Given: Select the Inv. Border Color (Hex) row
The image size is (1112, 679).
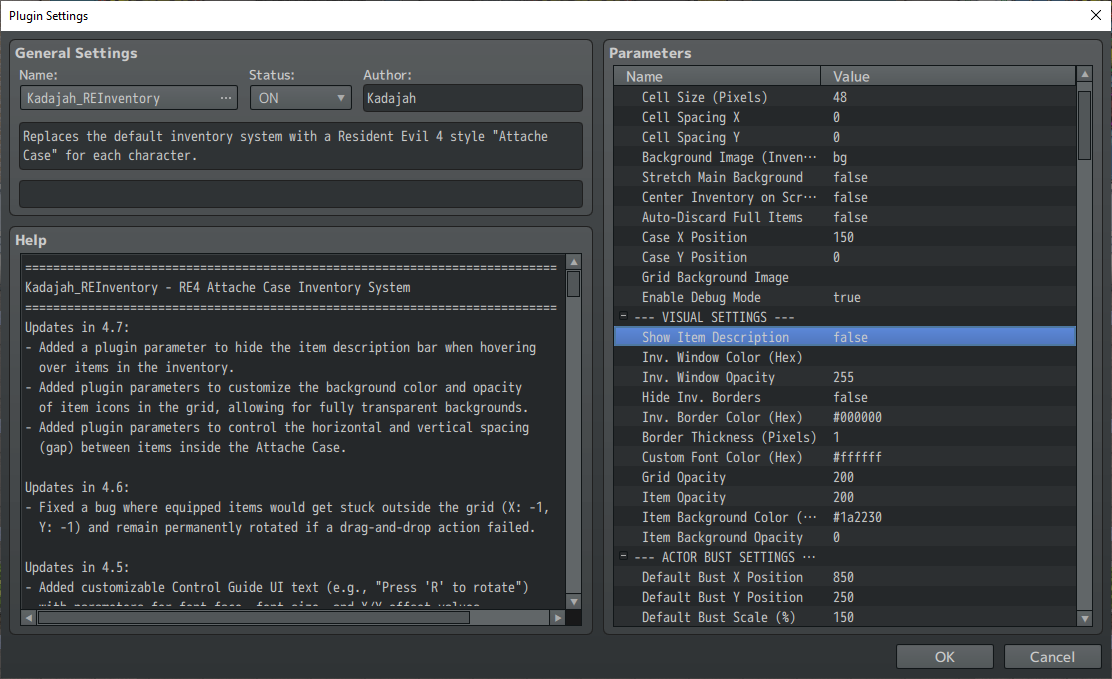Looking at the screenshot, I should click(x=845, y=417).
